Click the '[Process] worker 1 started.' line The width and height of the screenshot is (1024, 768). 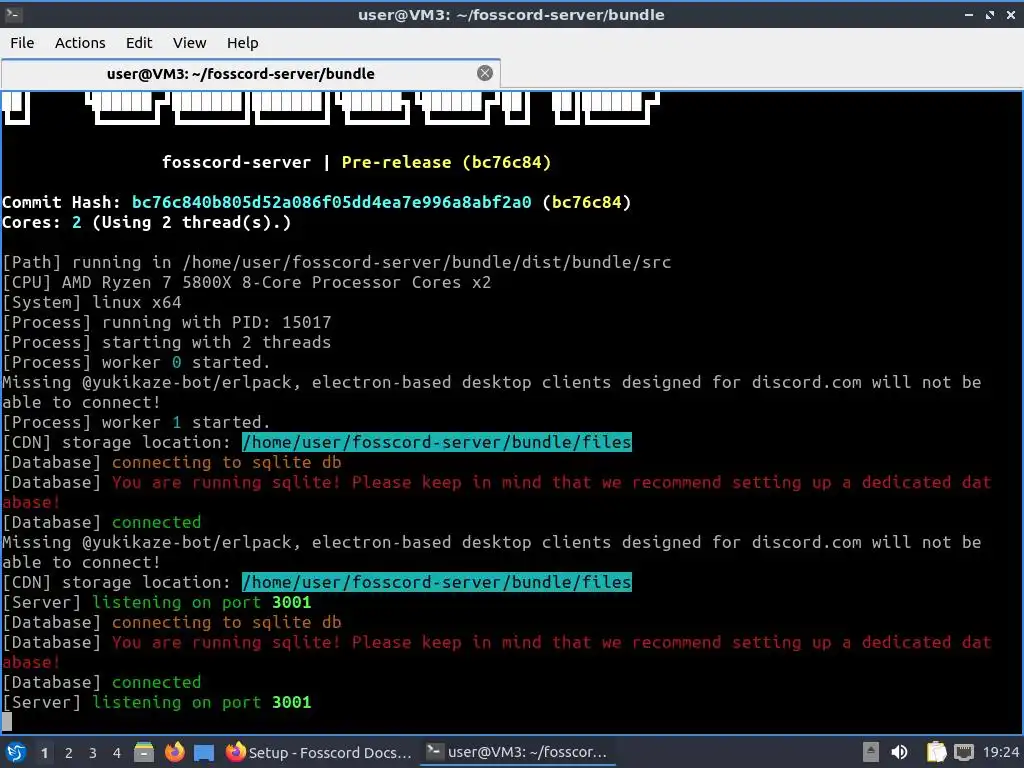click(136, 422)
